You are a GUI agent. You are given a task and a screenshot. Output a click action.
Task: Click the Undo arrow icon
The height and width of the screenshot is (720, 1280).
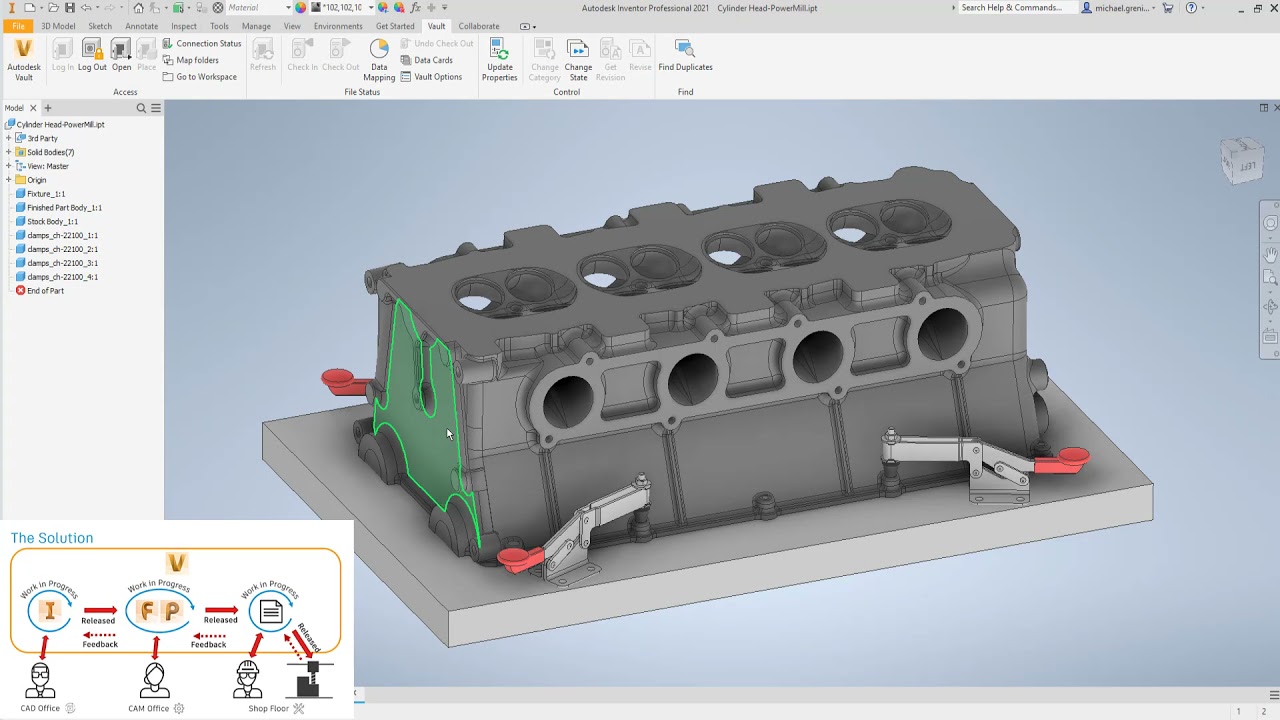(86, 8)
